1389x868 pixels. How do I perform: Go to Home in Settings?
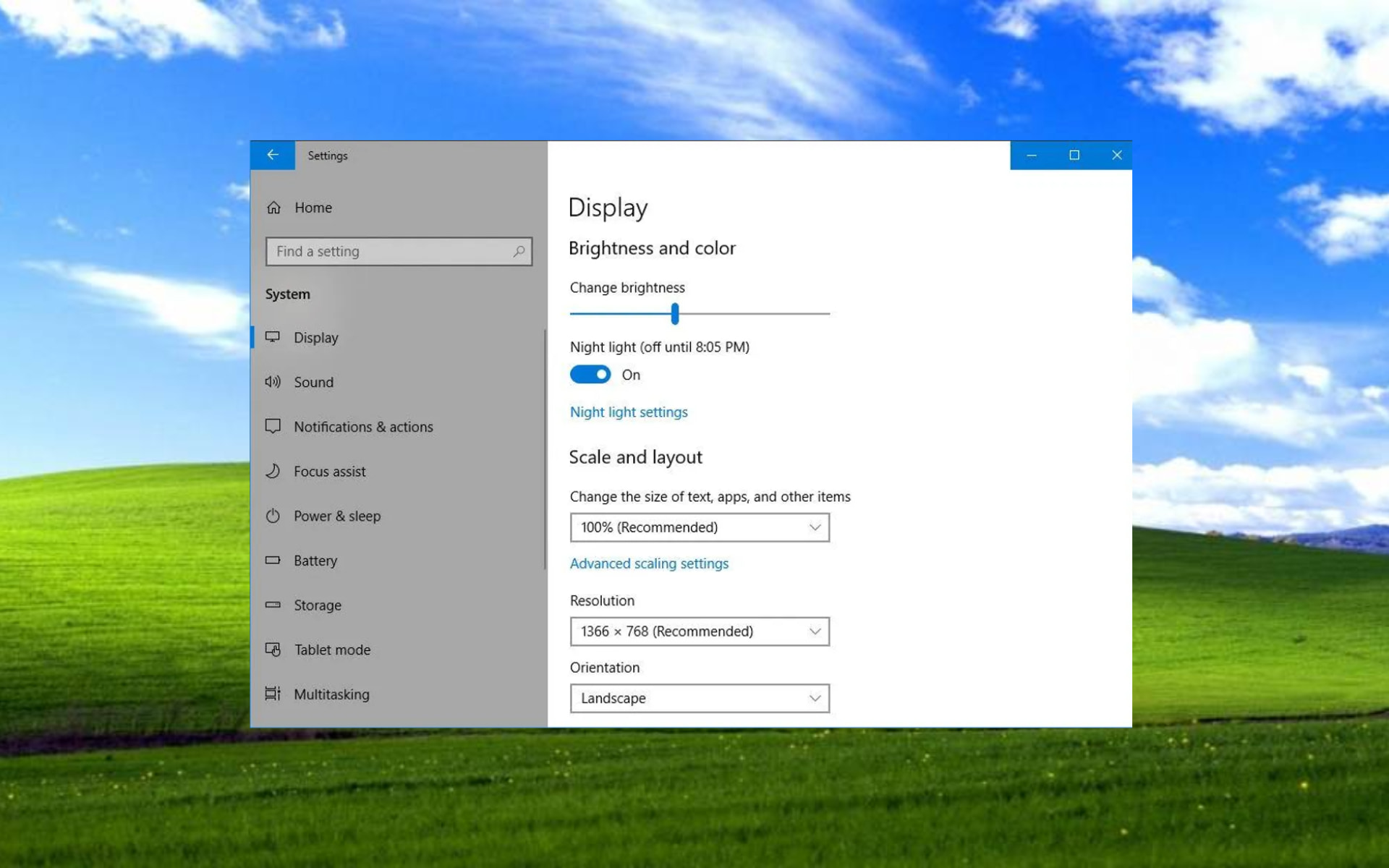(313, 208)
